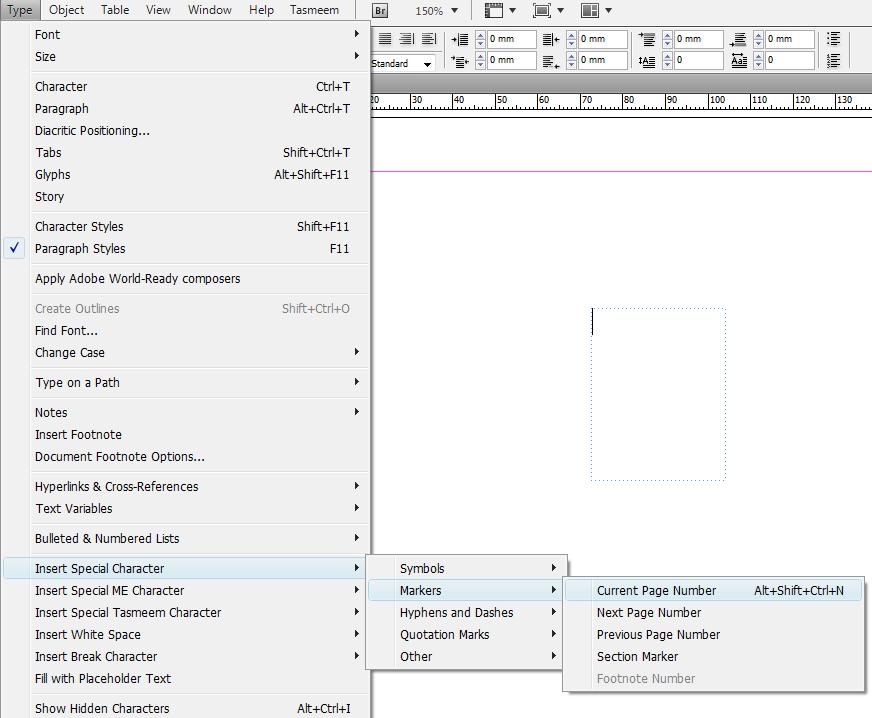Open the Paragraph panel menu item
Viewport: 872px width, 718px height.
click(x=186, y=108)
